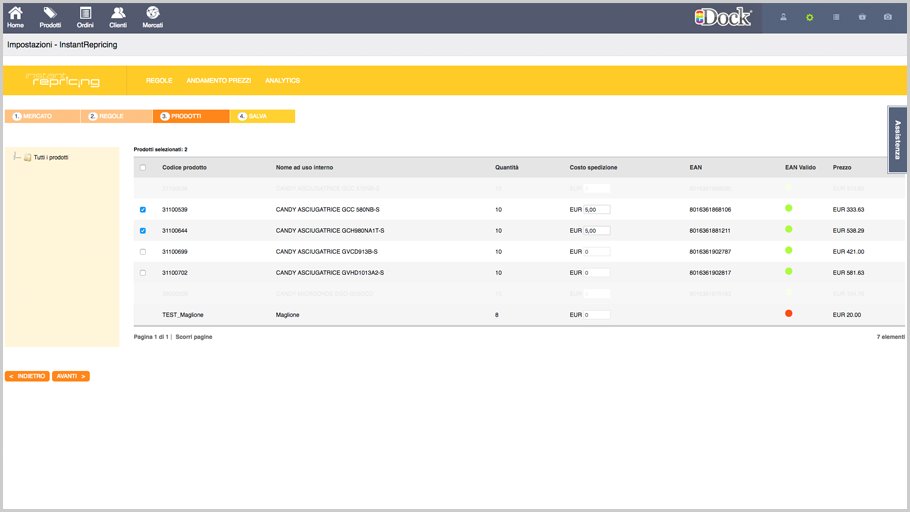The image size is (910, 512).
Task: Edit shipping cost field for 31100699
Action: click(x=597, y=252)
